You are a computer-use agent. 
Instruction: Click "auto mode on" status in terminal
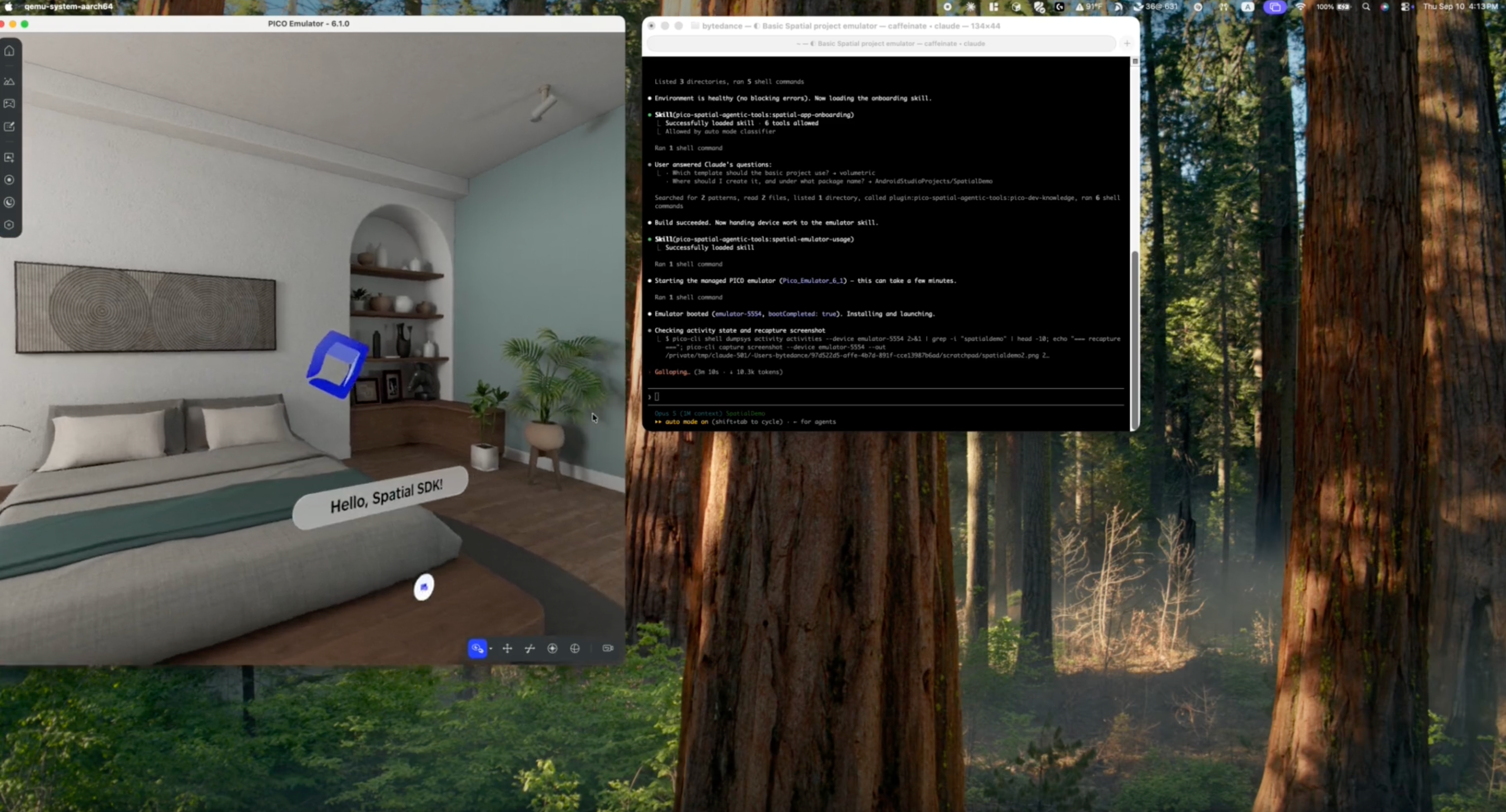pyautogui.click(x=686, y=422)
